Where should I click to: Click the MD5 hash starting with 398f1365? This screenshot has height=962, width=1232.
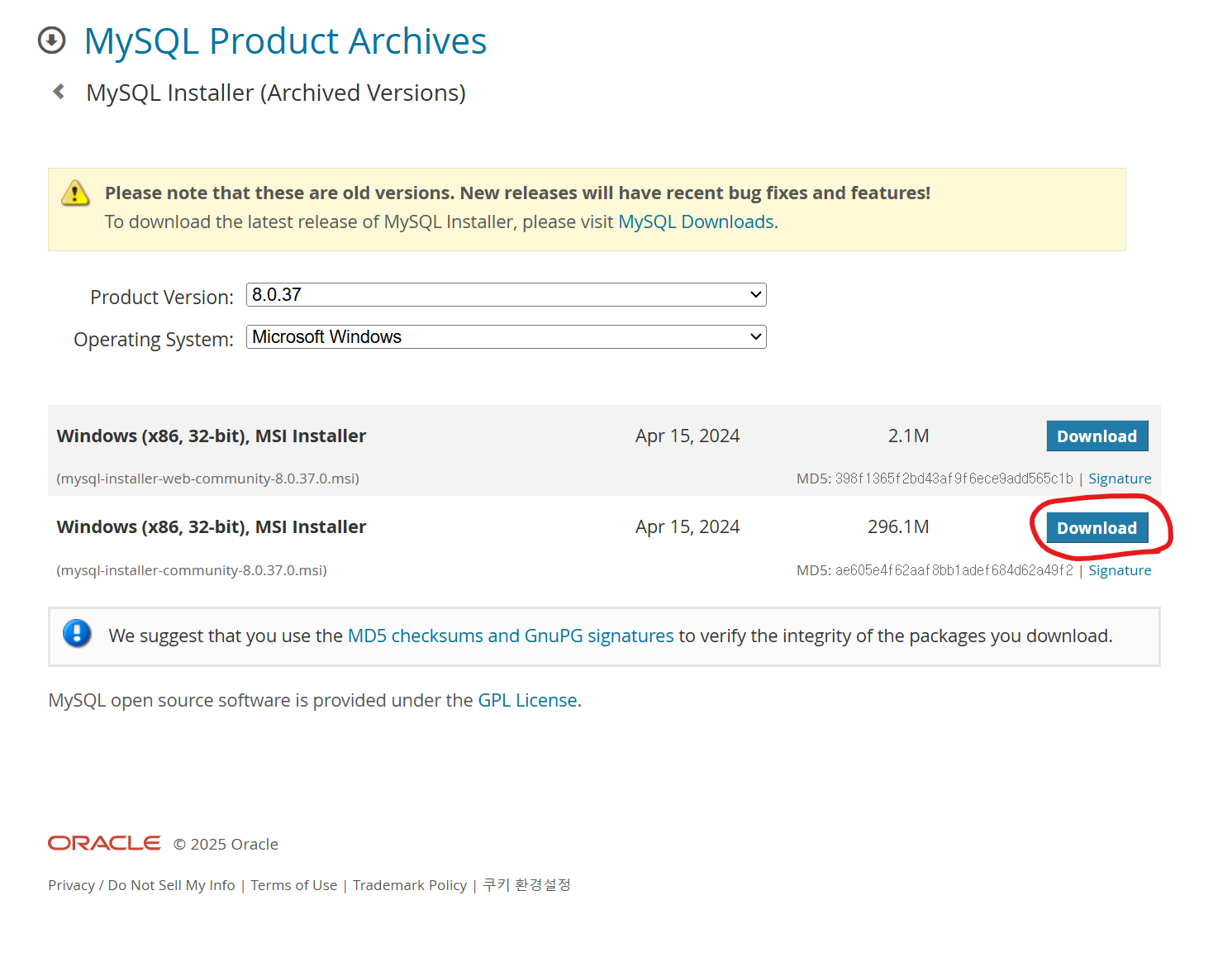pos(954,479)
